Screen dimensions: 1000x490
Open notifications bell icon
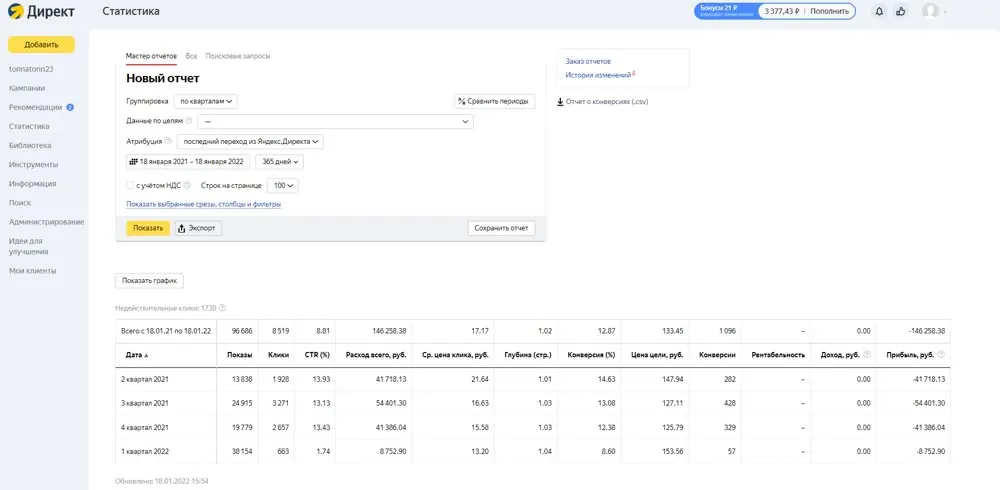coord(879,11)
